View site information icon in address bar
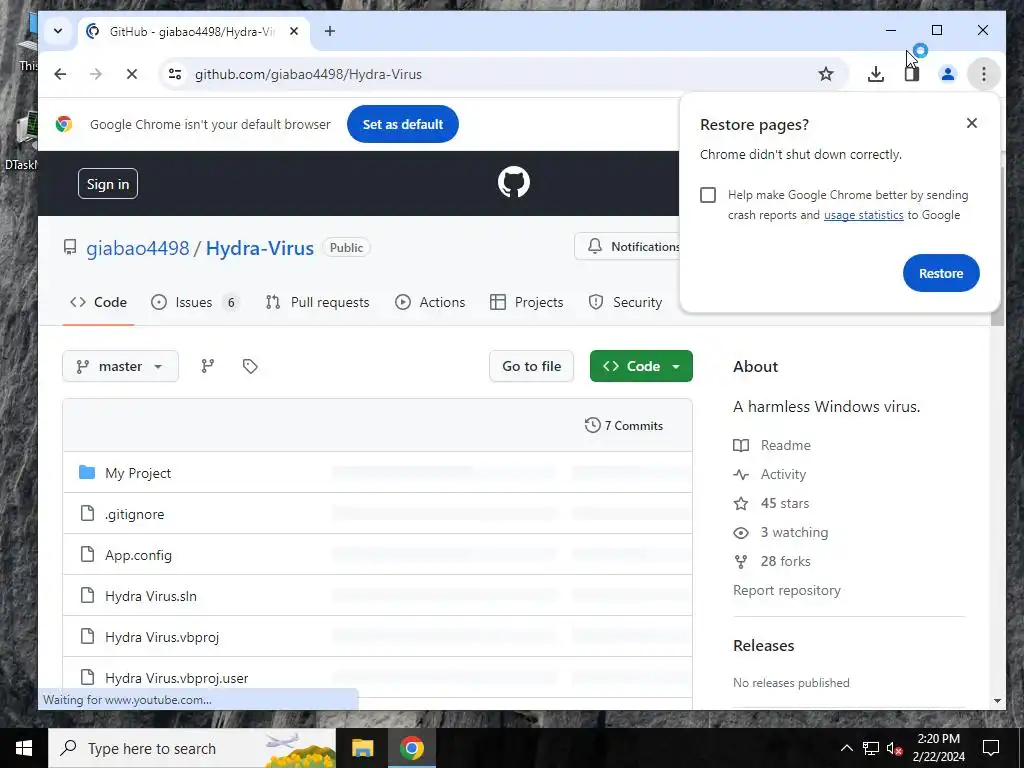1024x768 pixels. click(175, 74)
